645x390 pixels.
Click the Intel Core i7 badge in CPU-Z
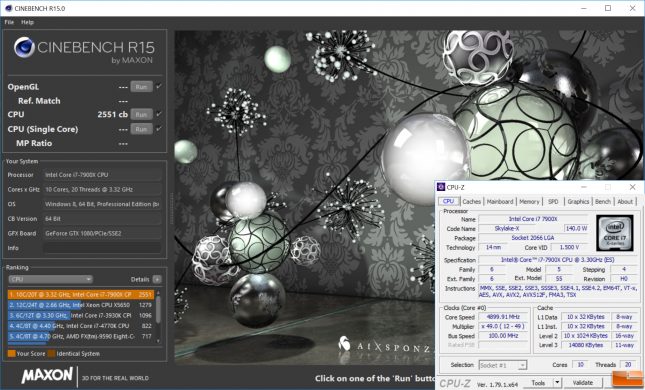pos(615,233)
